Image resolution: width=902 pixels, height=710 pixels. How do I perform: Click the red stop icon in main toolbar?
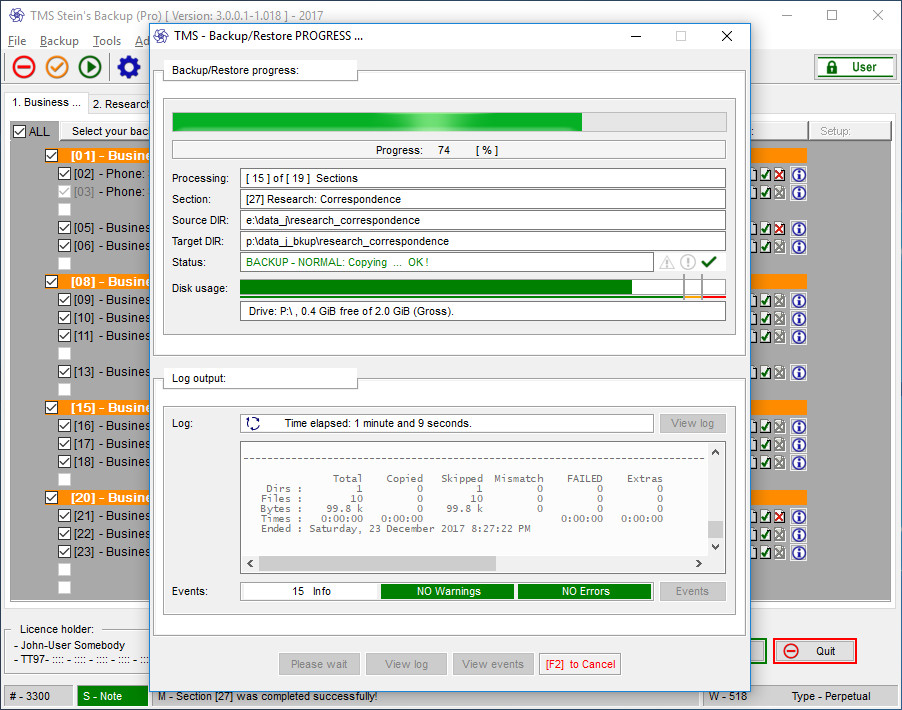click(x=24, y=67)
